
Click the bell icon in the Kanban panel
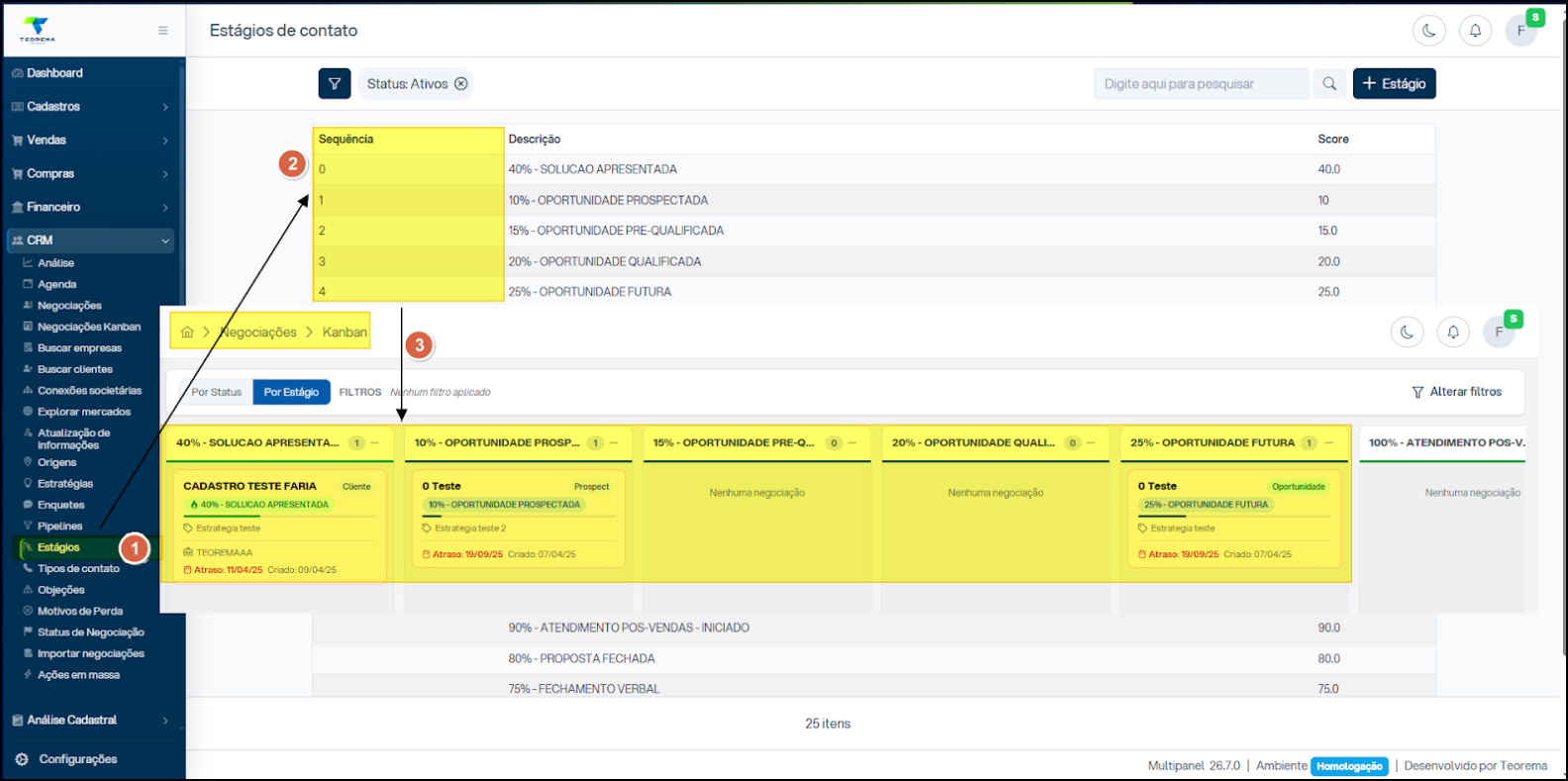point(1453,333)
